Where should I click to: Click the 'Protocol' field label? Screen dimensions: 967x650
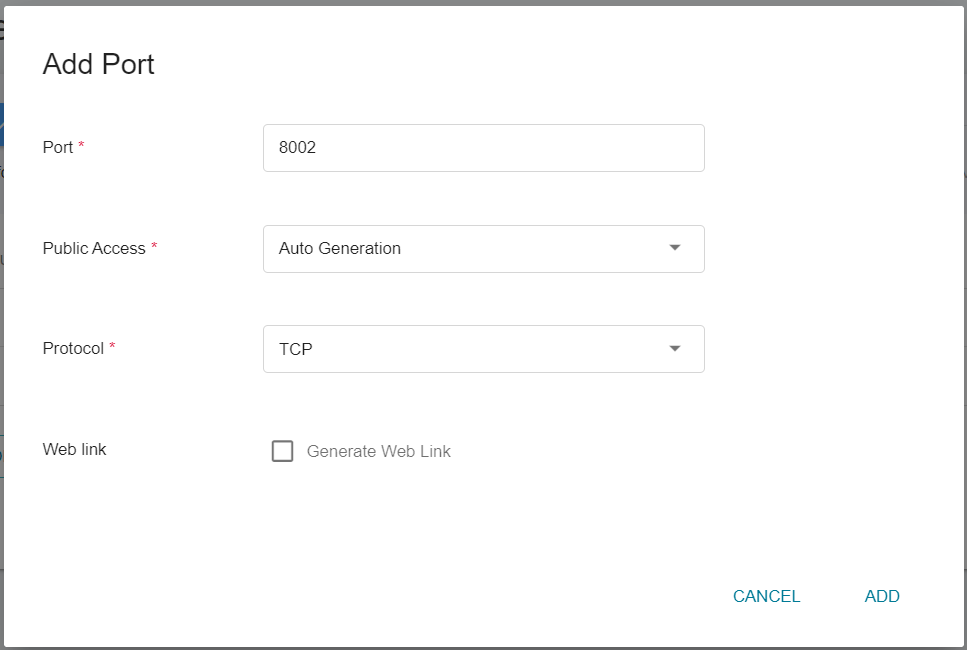73,348
